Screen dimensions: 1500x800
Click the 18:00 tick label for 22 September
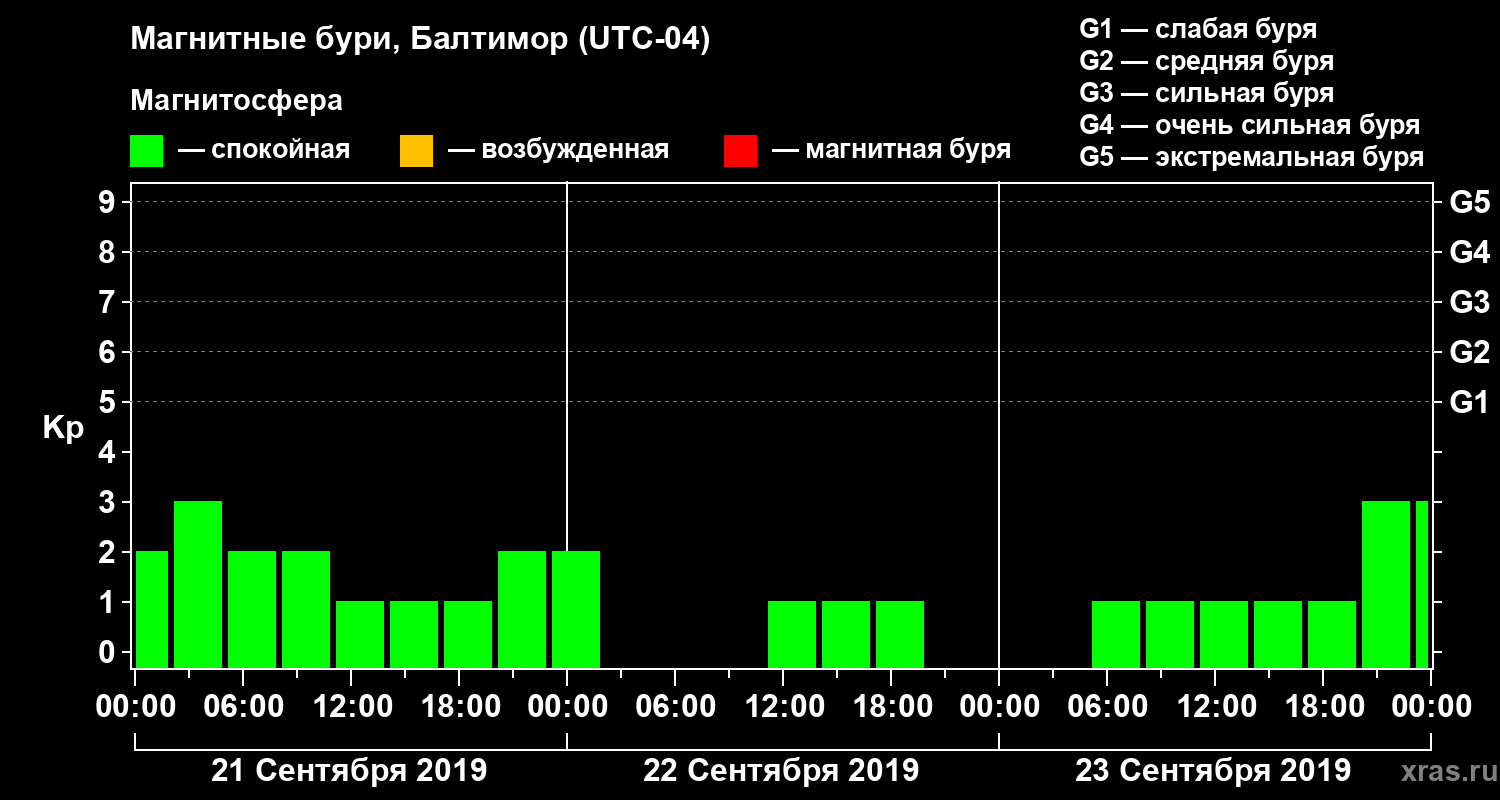click(891, 707)
